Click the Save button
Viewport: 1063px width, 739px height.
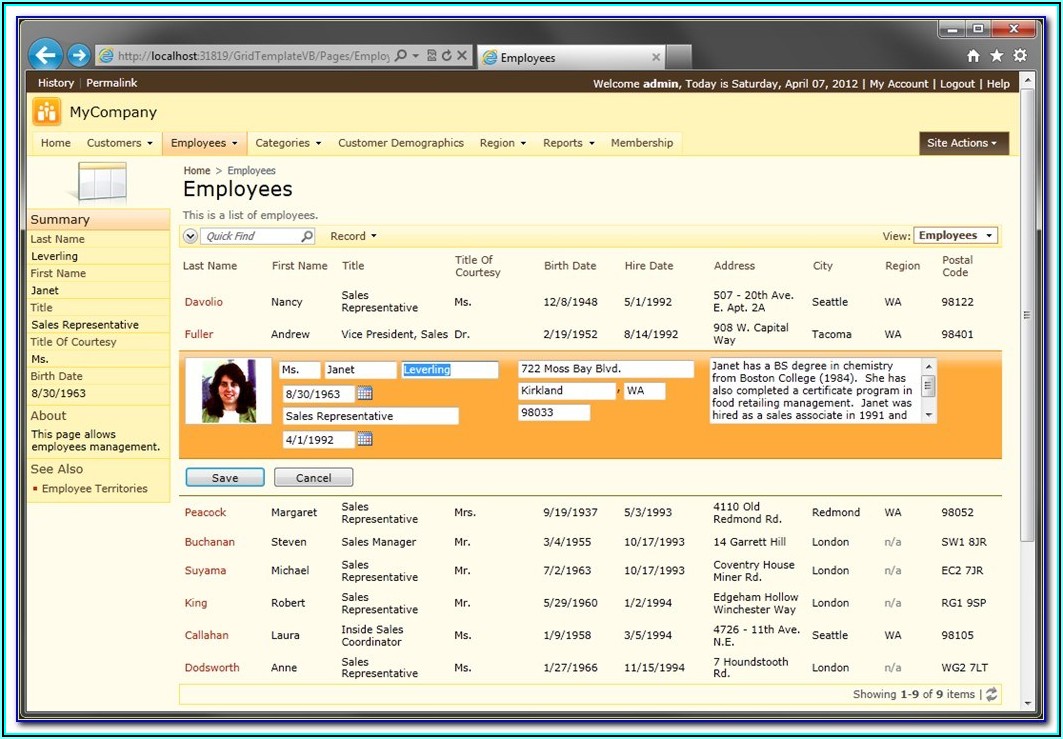tap(225, 478)
